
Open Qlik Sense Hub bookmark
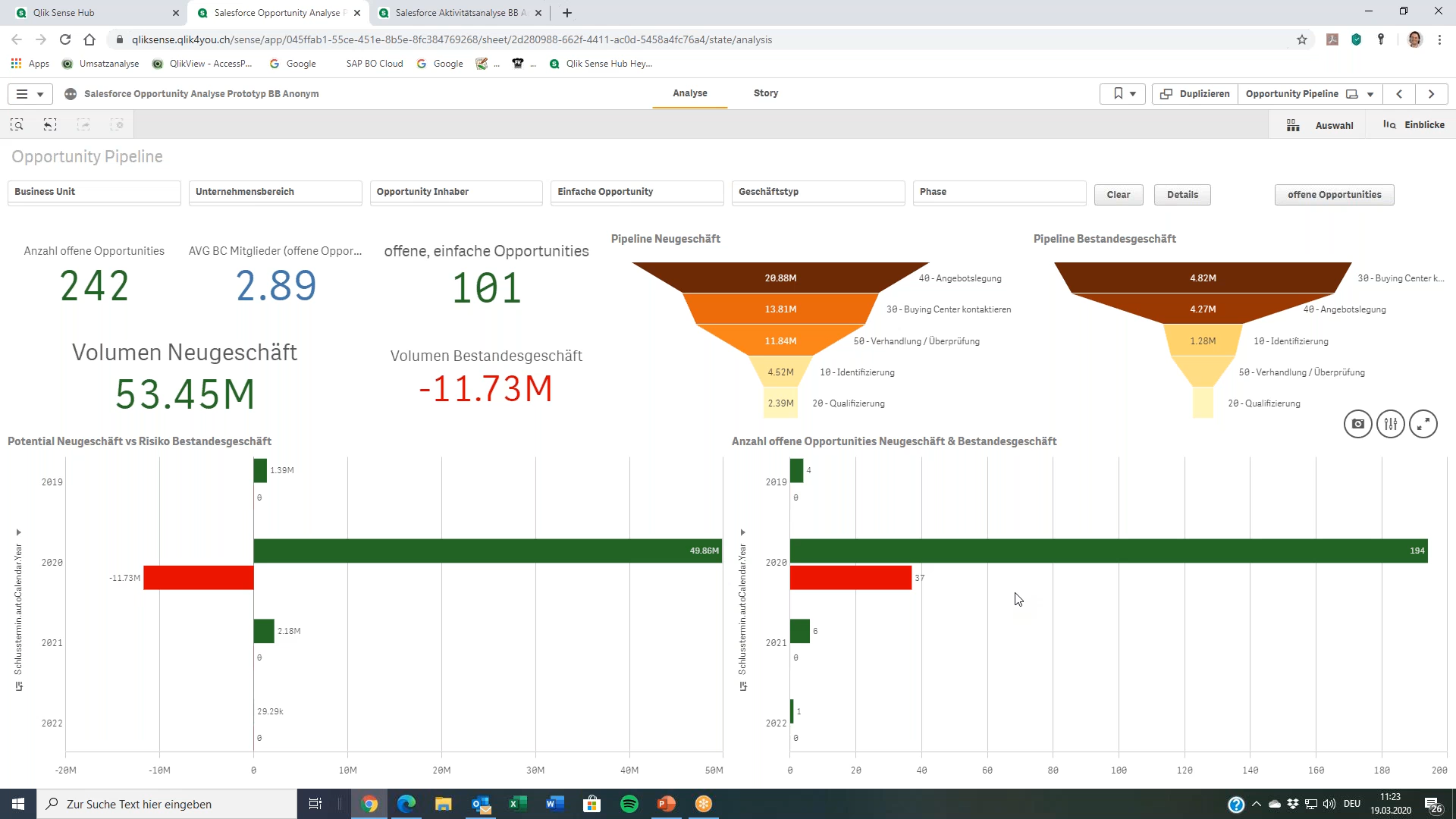point(601,64)
